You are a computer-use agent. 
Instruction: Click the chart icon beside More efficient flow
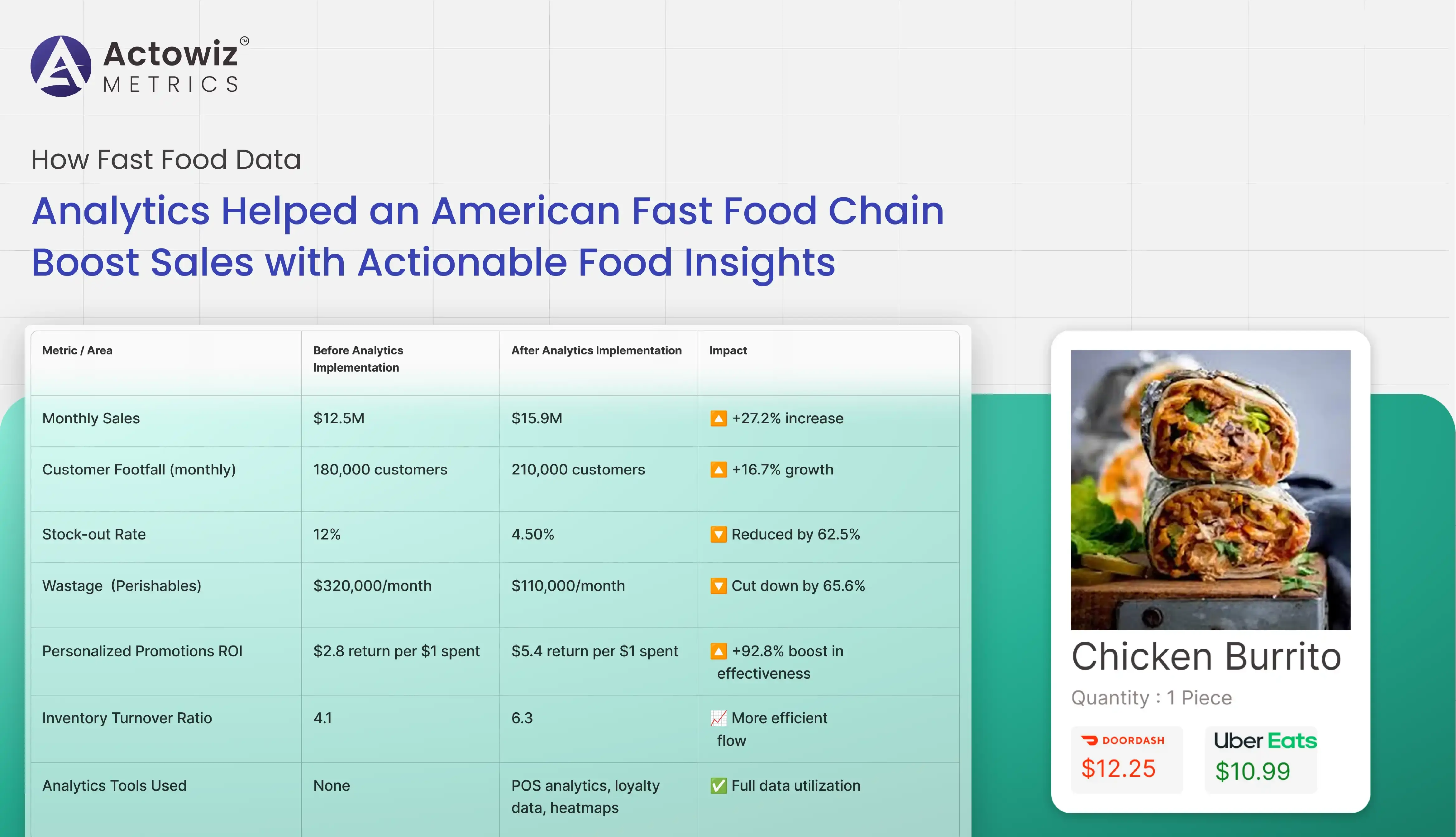coord(718,718)
